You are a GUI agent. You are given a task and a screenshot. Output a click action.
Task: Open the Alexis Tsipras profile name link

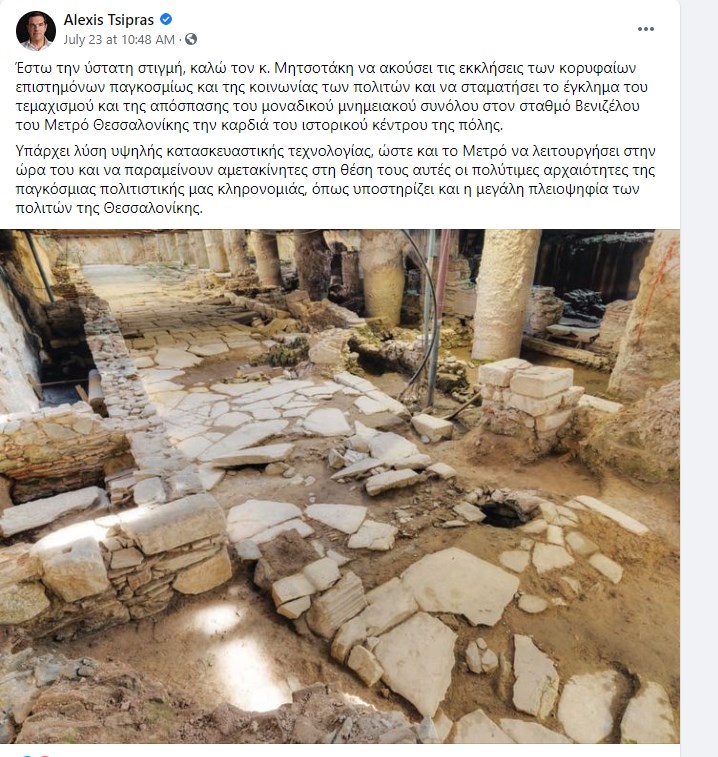[x=109, y=20]
